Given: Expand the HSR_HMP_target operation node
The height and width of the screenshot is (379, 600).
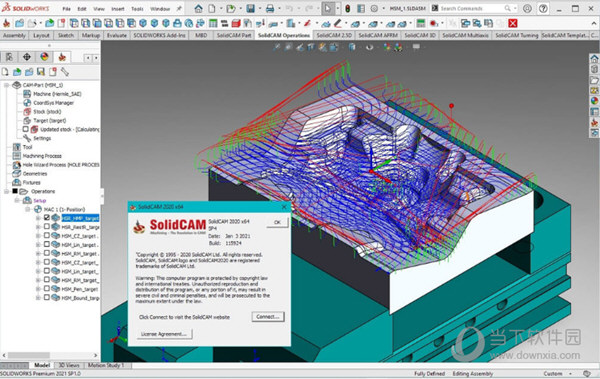Looking at the screenshot, I should [x=38, y=218].
